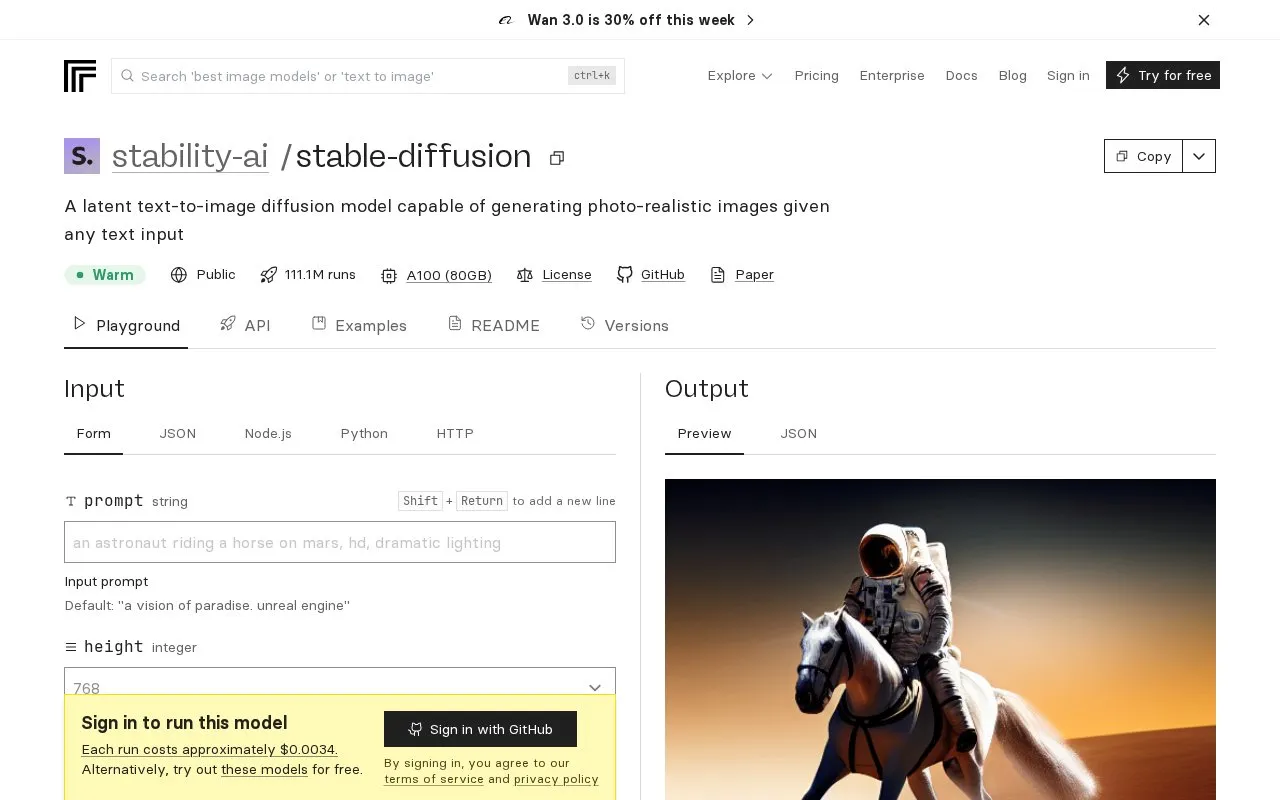Select the Form input tab
This screenshot has width=1280, height=800.
(x=94, y=434)
